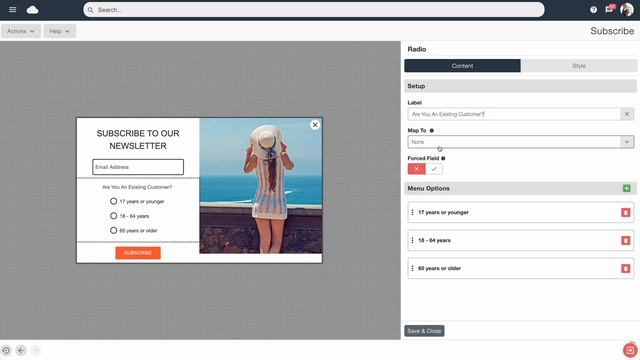Select '18 - 64 years' radio button
The image size is (640, 360).
pyautogui.click(x=113, y=216)
